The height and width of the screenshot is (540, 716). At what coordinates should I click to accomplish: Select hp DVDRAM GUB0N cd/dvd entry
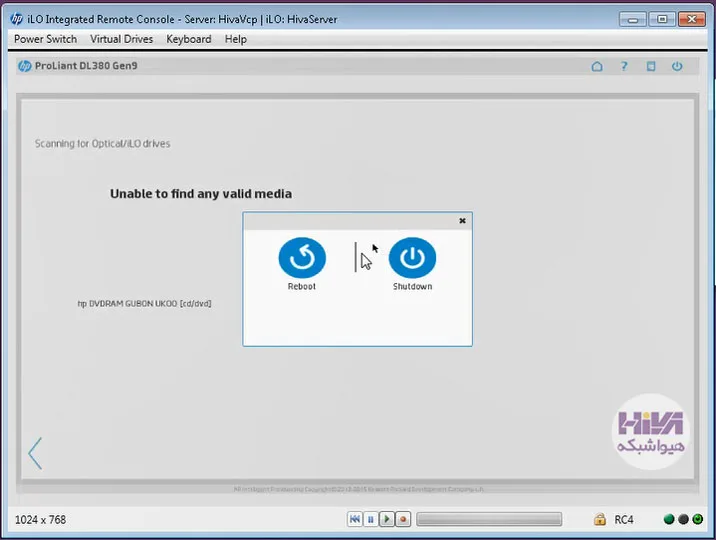click(x=144, y=304)
